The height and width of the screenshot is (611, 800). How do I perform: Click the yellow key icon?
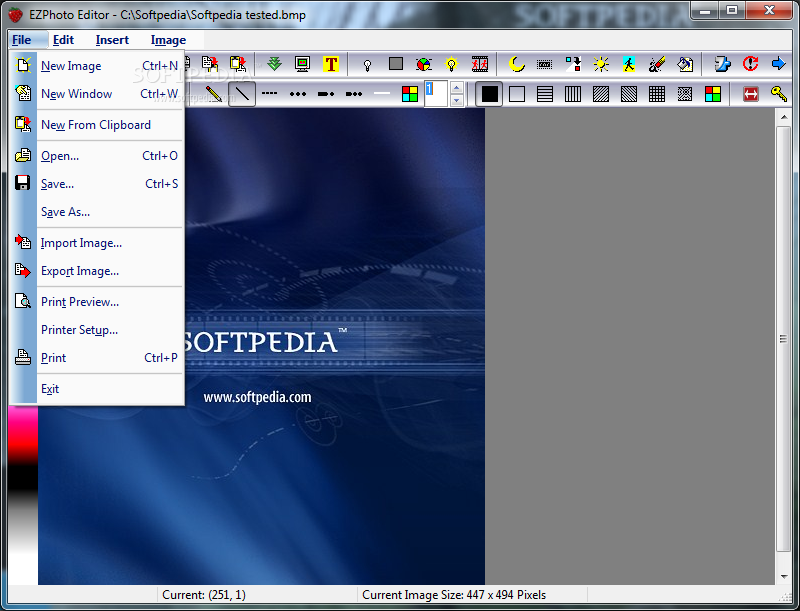tap(779, 94)
